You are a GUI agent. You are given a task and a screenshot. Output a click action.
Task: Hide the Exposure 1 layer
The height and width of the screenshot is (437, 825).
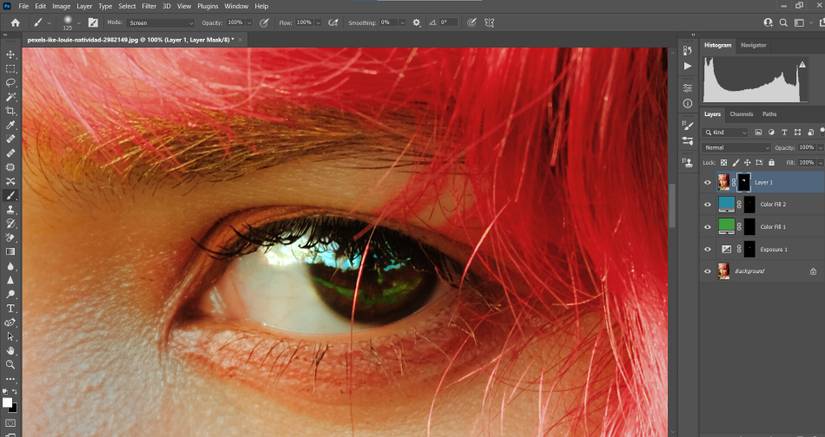[708, 249]
